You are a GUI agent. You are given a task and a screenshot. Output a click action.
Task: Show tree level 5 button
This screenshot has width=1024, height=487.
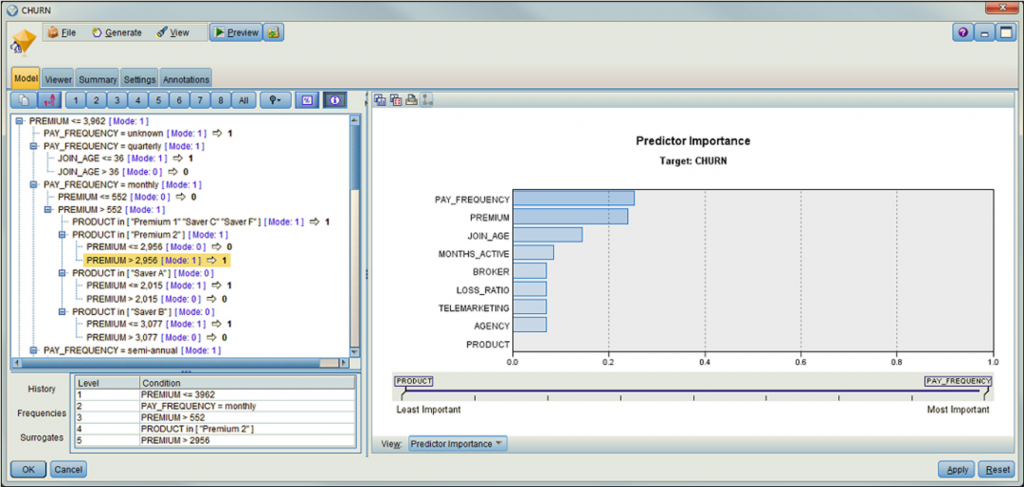point(159,101)
